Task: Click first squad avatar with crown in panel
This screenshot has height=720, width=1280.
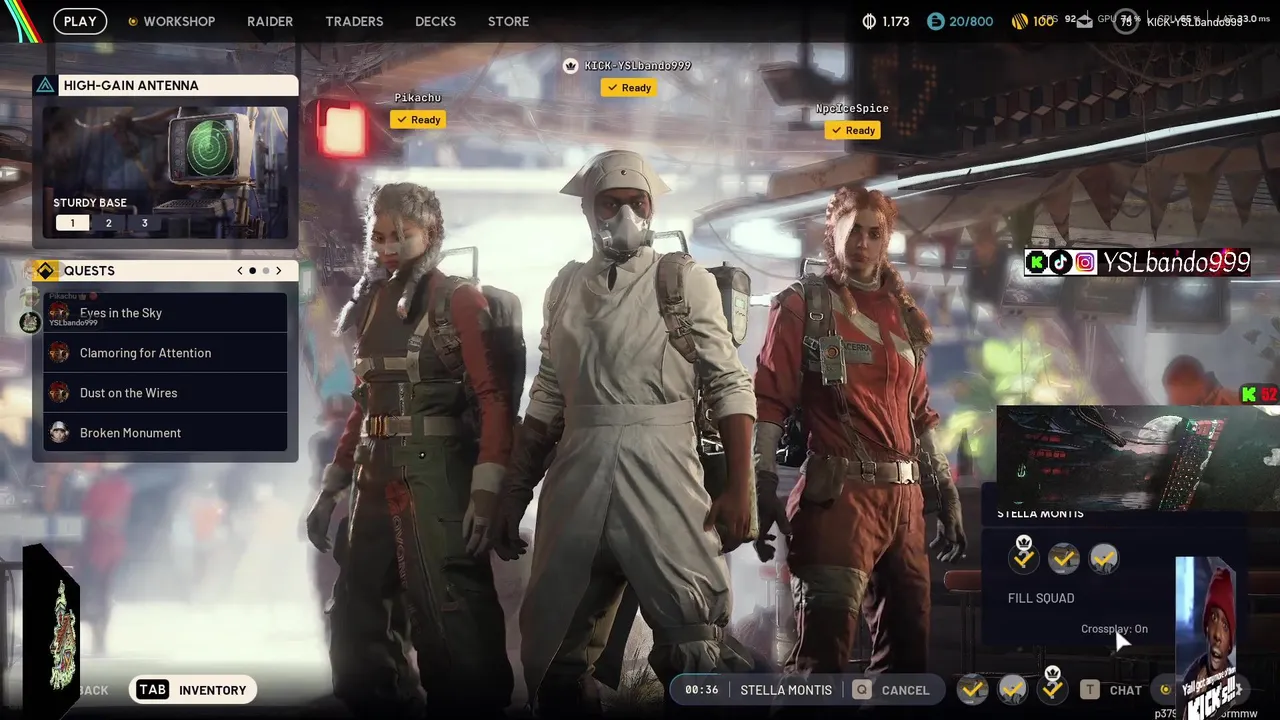Action: point(1024,558)
